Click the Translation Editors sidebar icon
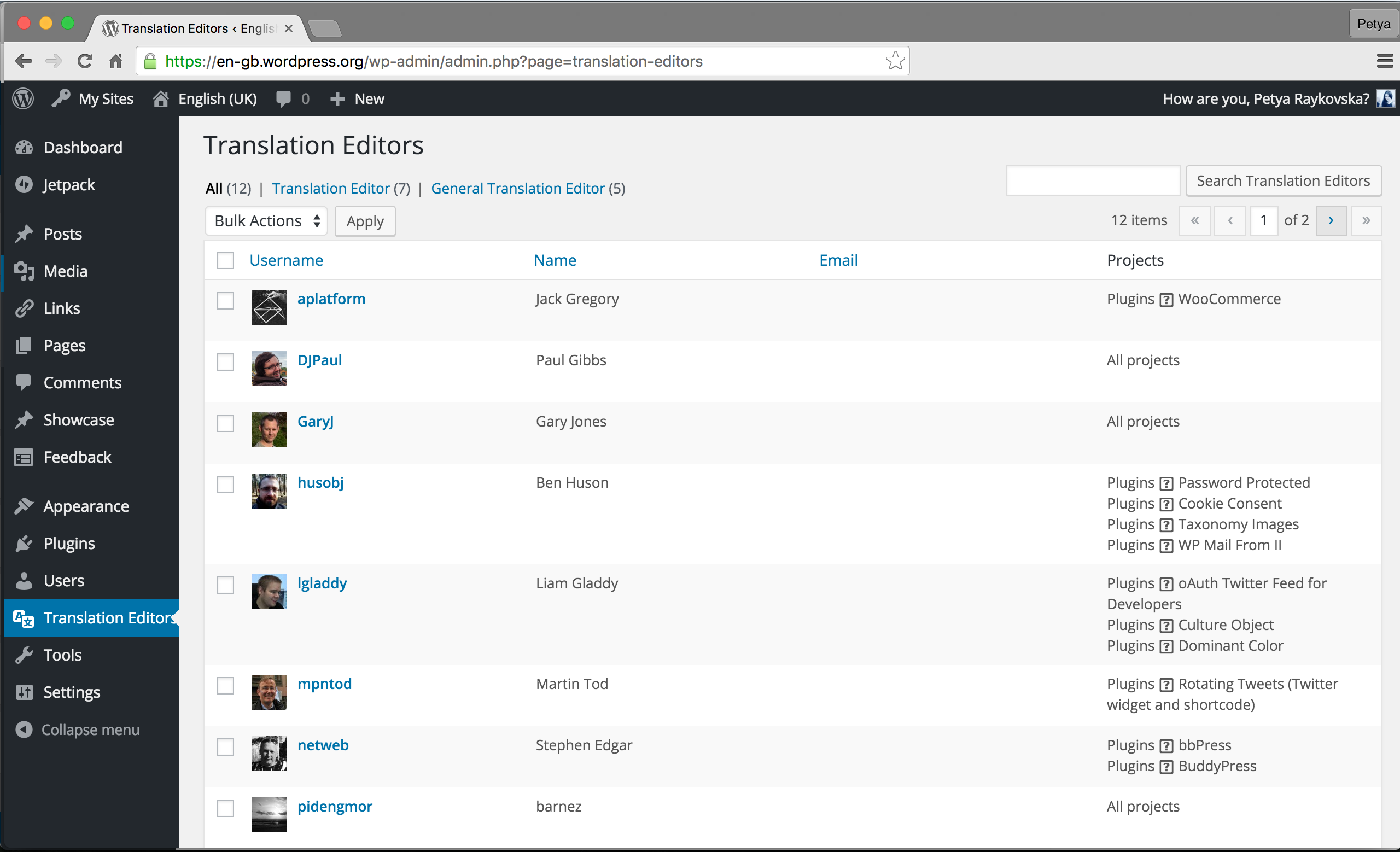This screenshot has width=1400, height=852. click(24, 618)
